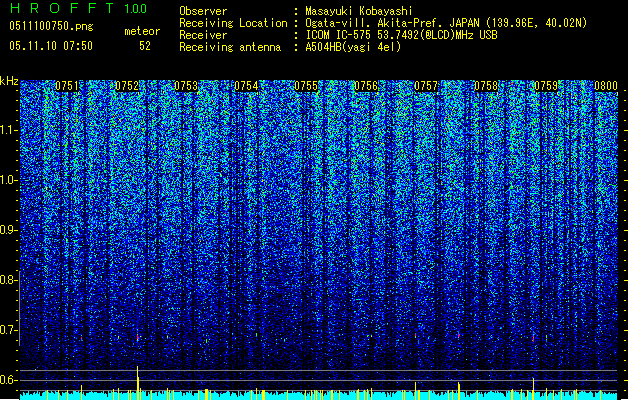Click the 0753 time marker
Viewport: 629px width, 400px height.
pyautogui.click(x=186, y=86)
